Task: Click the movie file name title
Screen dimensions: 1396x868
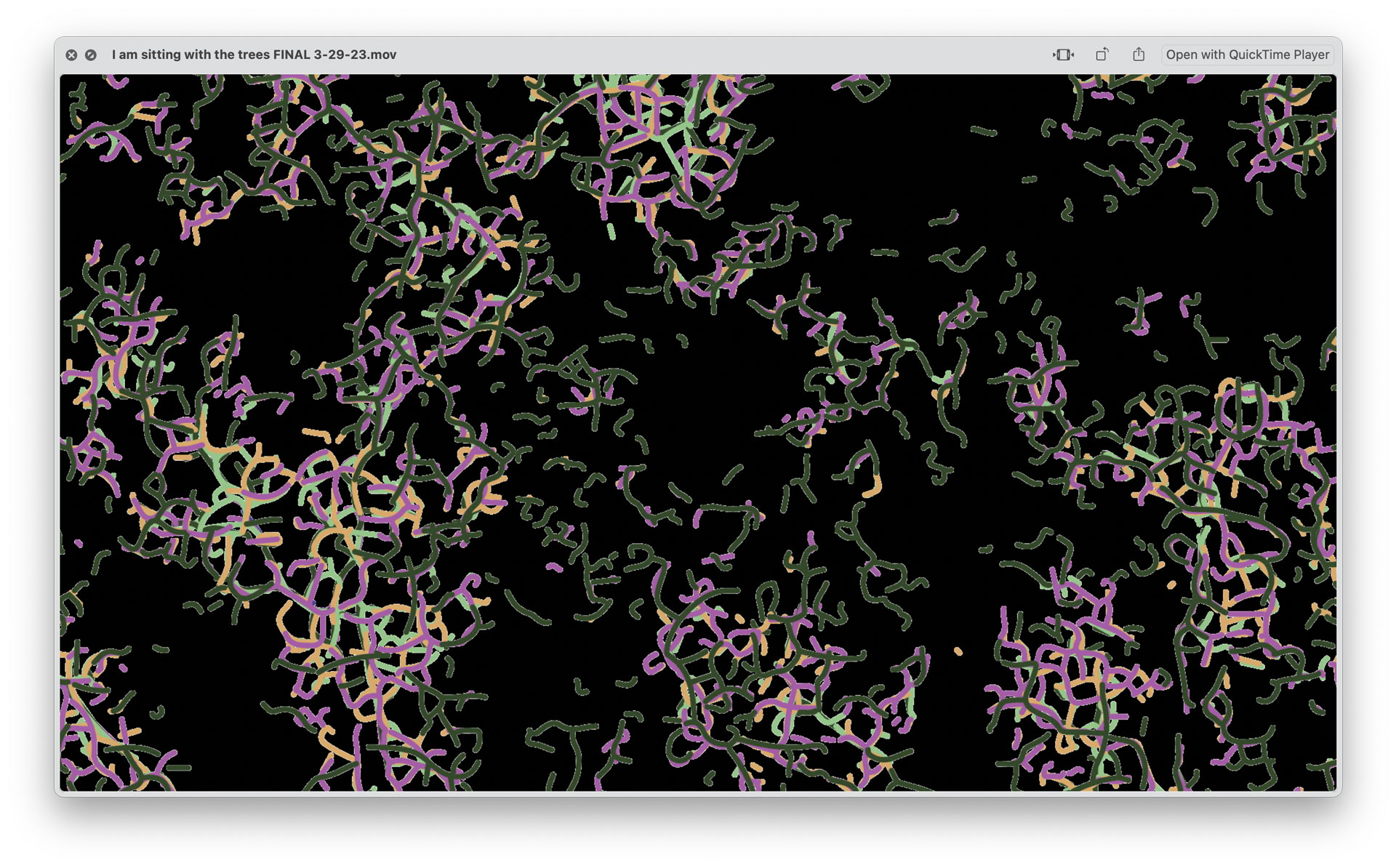Action: (x=254, y=55)
